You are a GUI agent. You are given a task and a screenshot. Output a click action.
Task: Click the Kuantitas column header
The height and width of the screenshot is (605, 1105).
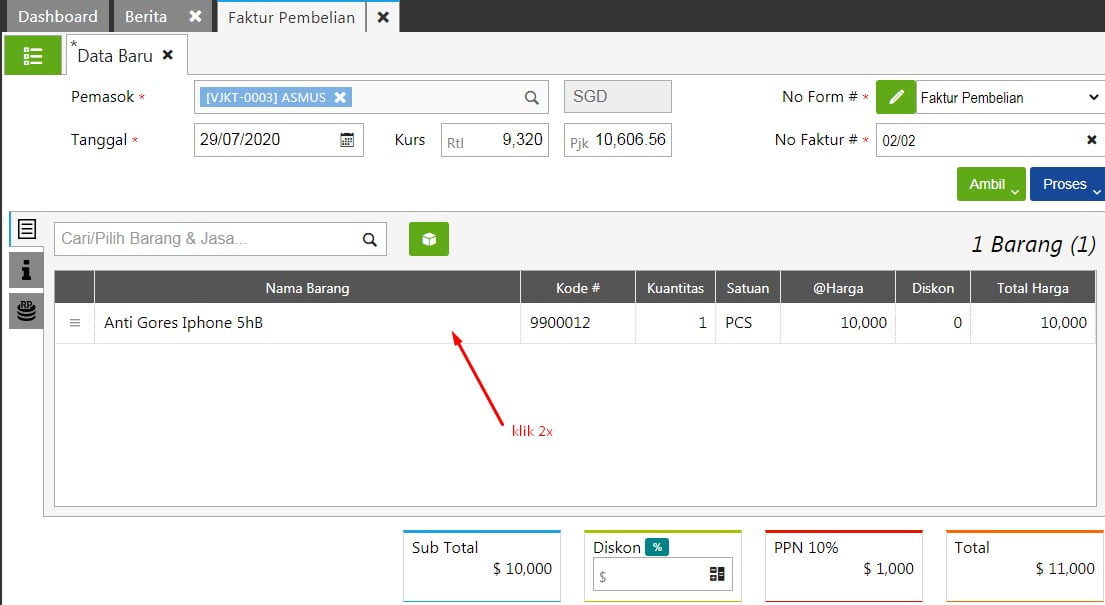[x=675, y=288]
